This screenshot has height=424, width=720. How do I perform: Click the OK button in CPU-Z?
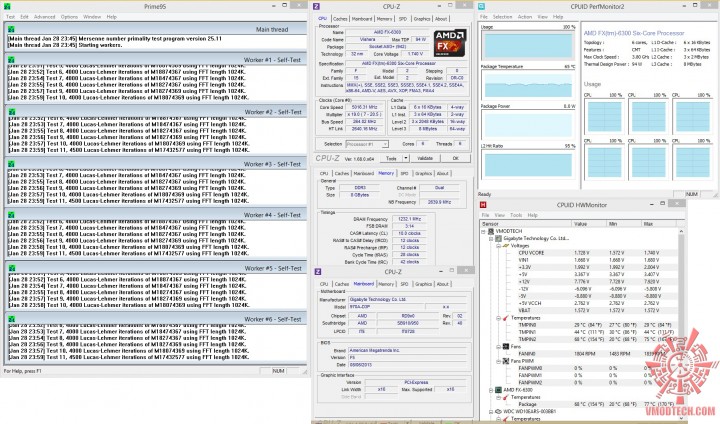pyautogui.click(x=456, y=158)
